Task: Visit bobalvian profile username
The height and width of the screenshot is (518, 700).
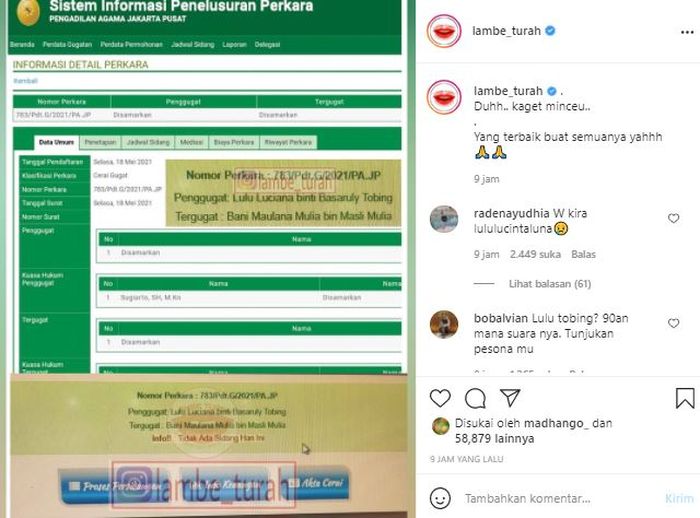Action: (500, 318)
